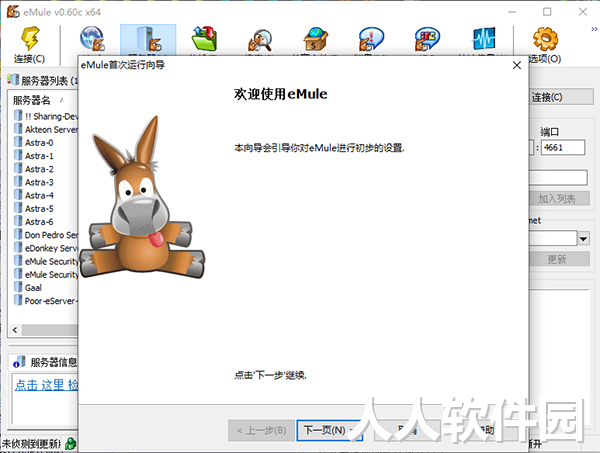Maximize the eMule main window
This screenshot has height=453, width=600.
tap(547, 12)
